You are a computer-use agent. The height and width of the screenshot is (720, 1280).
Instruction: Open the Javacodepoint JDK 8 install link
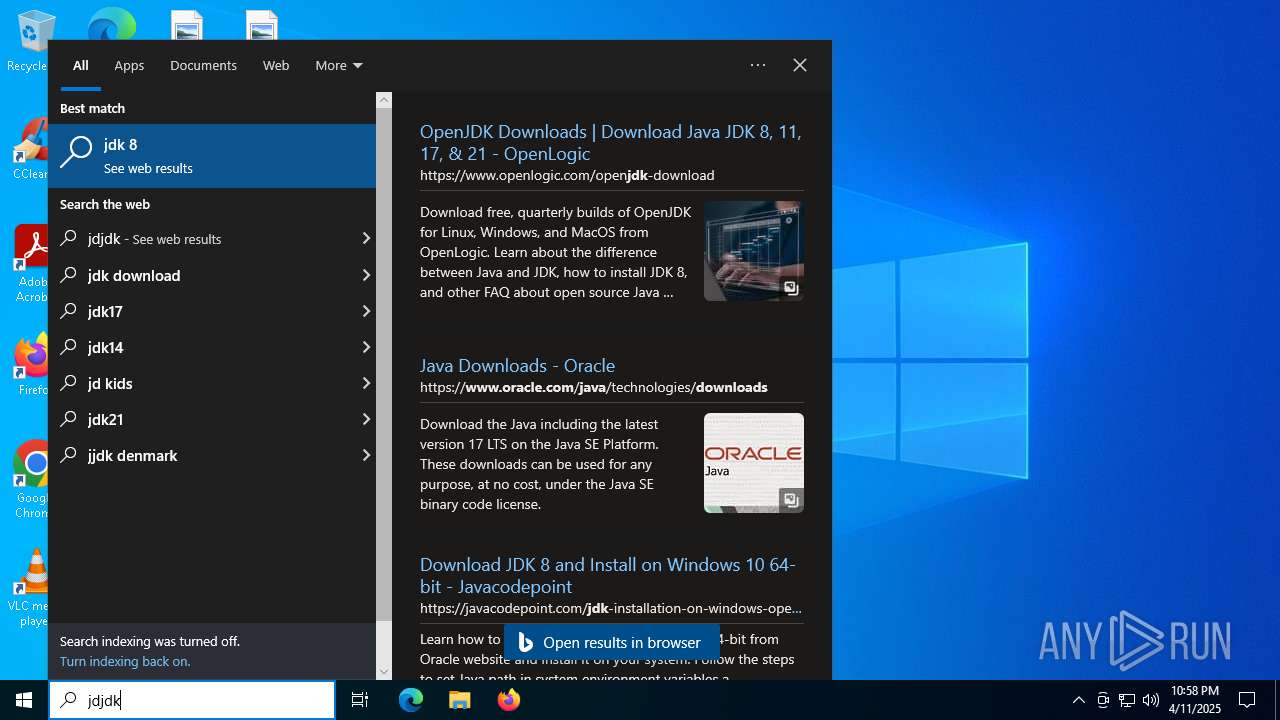pos(607,575)
